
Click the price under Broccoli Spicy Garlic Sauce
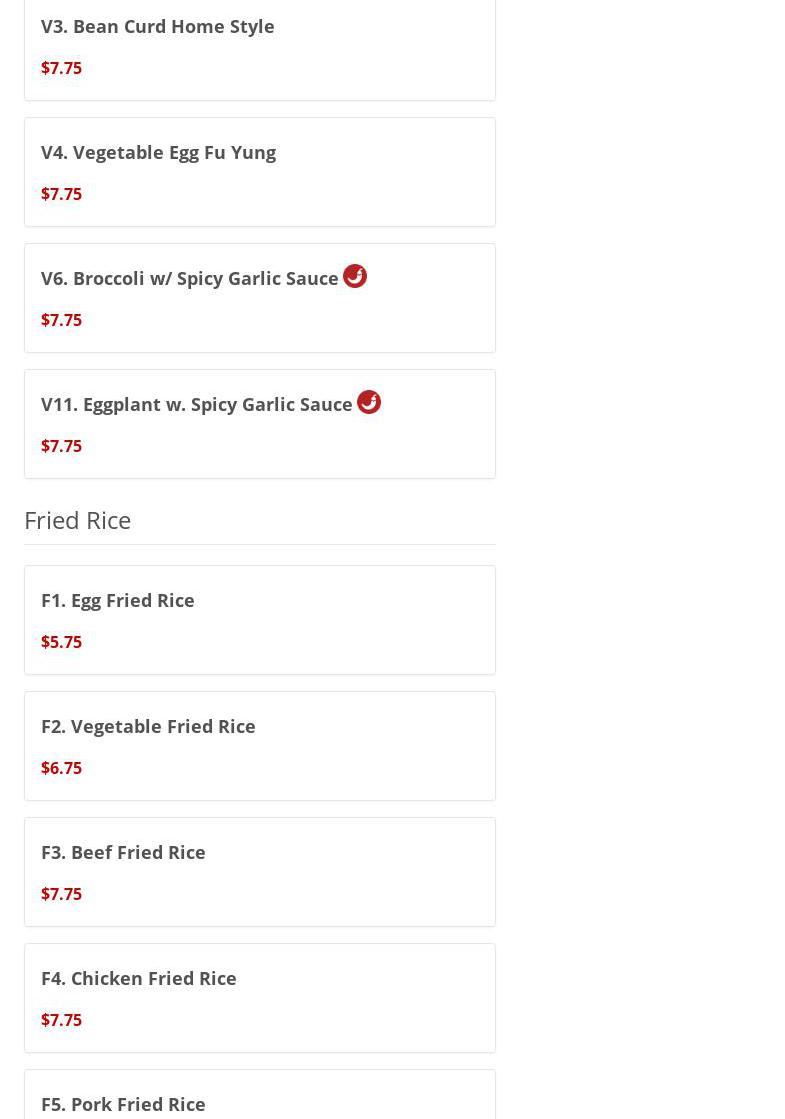tap(61, 320)
